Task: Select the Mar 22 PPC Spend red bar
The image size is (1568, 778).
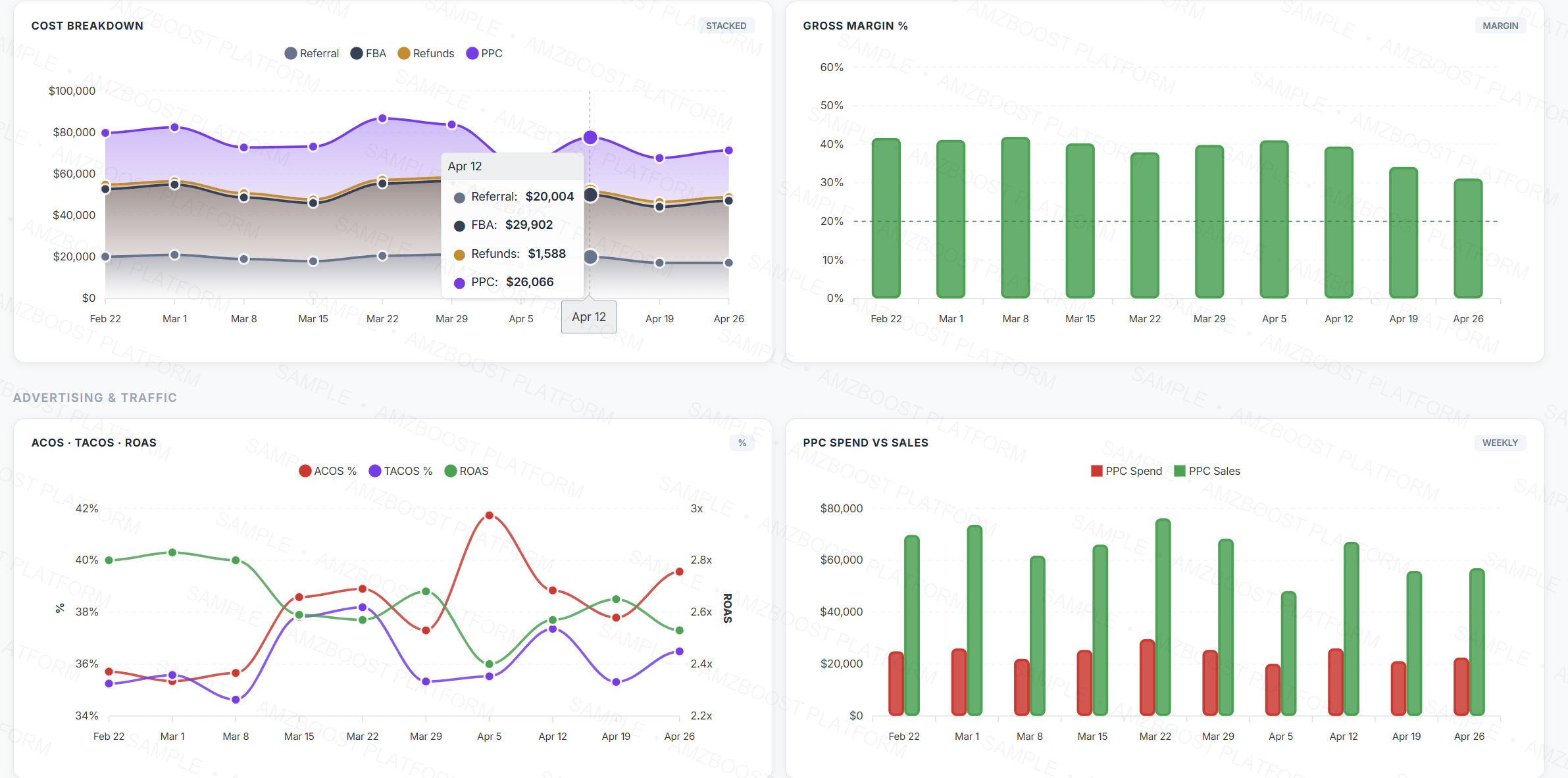Action: [x=1147, y=677]
